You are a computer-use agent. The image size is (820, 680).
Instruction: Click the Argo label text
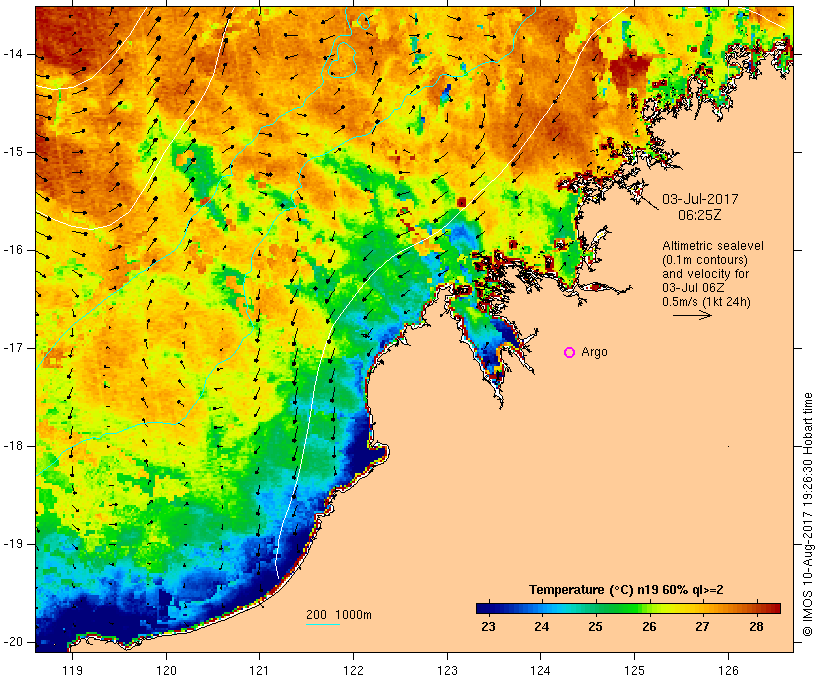click(x=595, y=353)
